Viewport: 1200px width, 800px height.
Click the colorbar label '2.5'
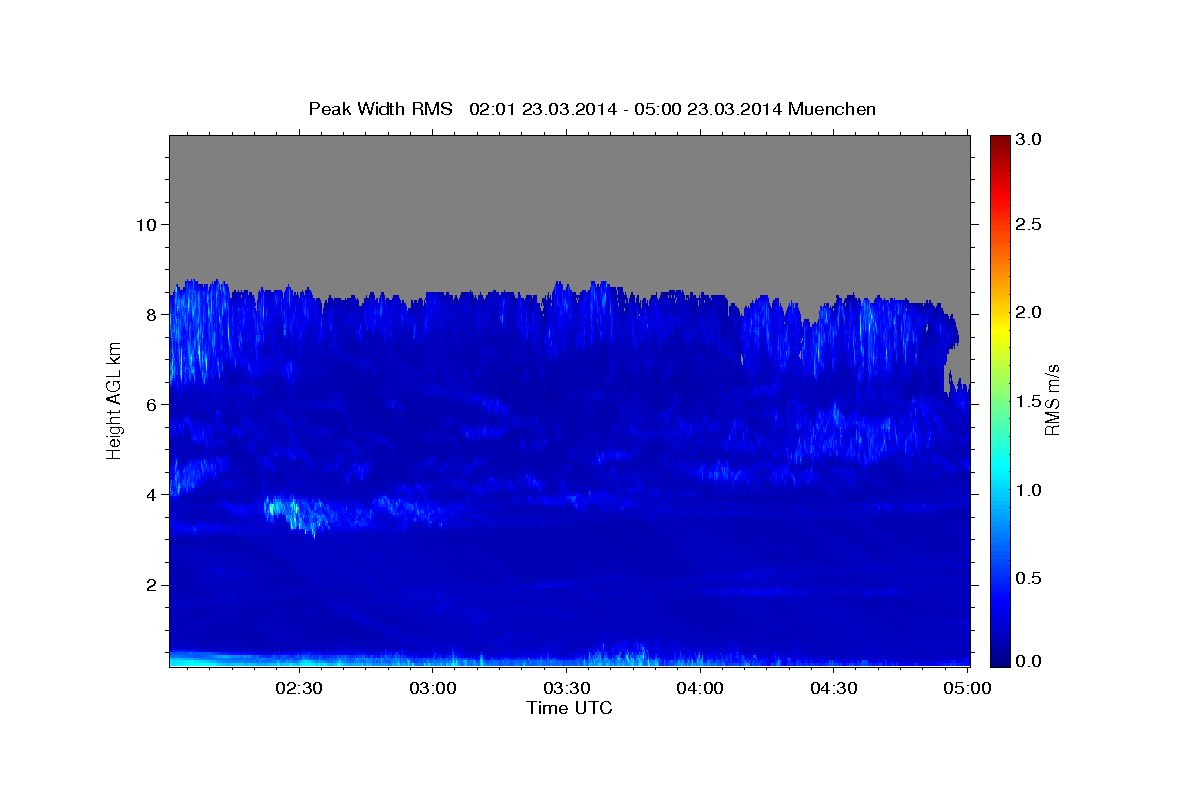point(1030,225)
